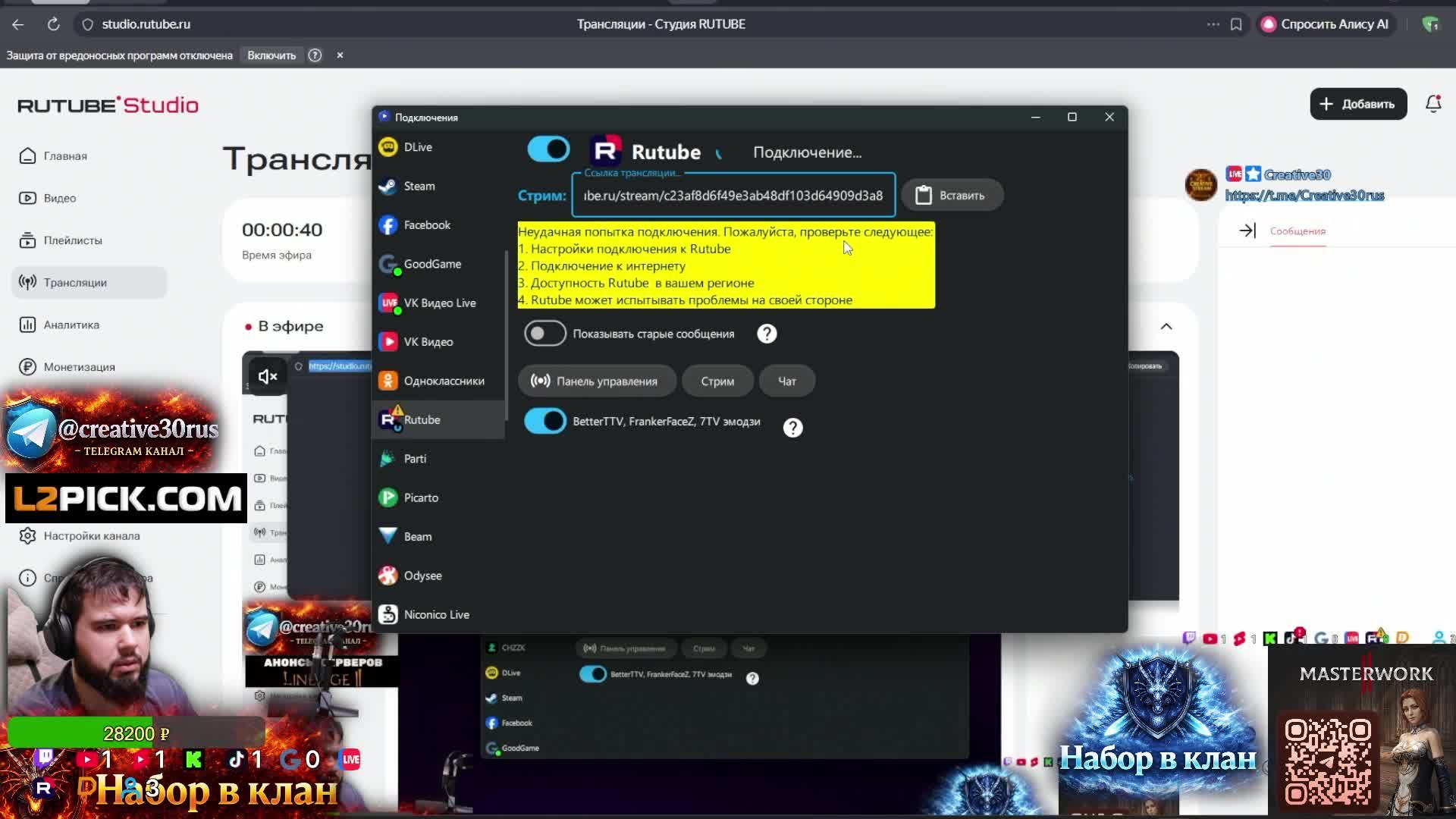Open Аналитика in Rutube Studio menu

[71, 325]
